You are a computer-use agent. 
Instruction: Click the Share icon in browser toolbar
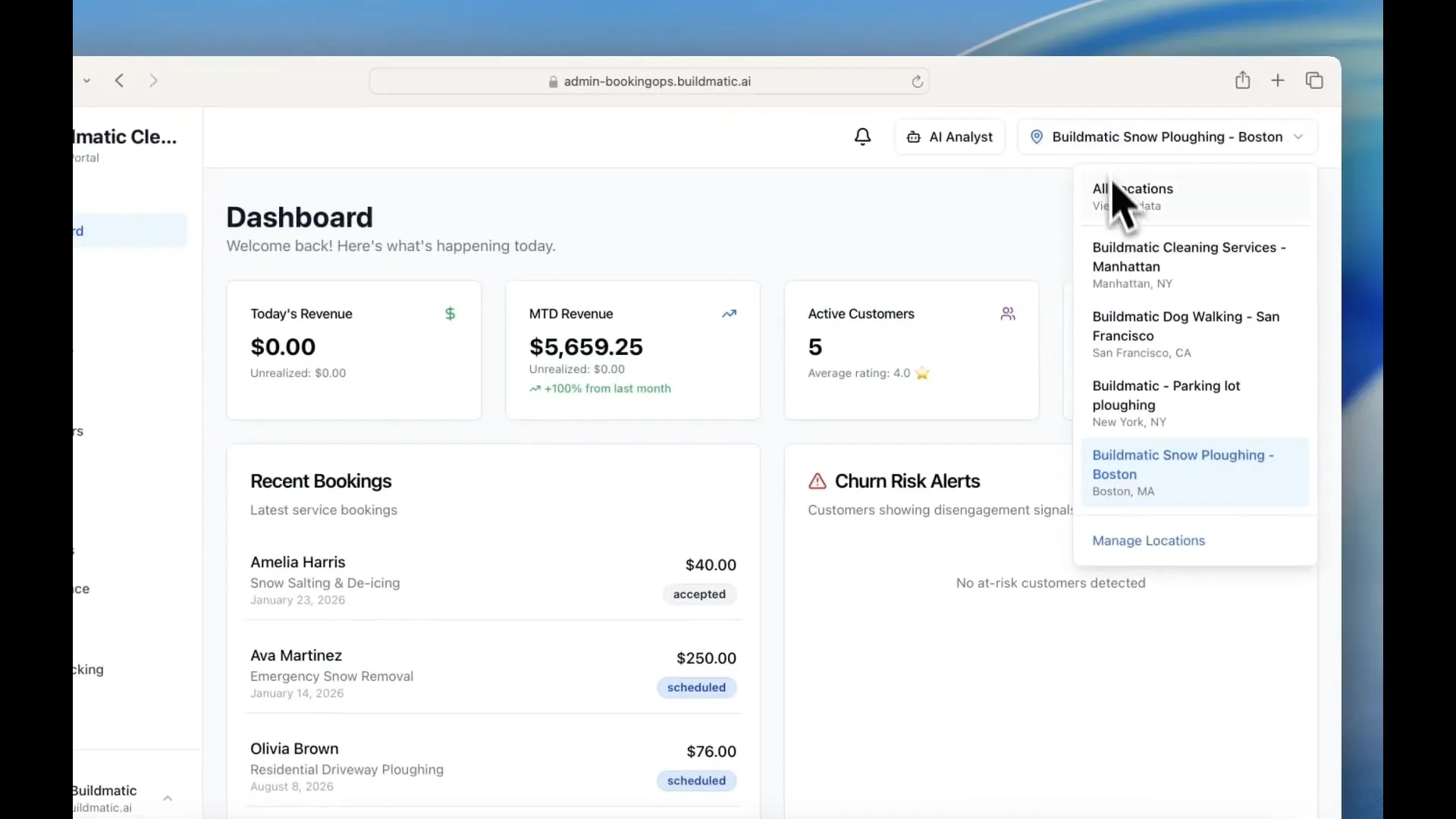[1242, 80]
